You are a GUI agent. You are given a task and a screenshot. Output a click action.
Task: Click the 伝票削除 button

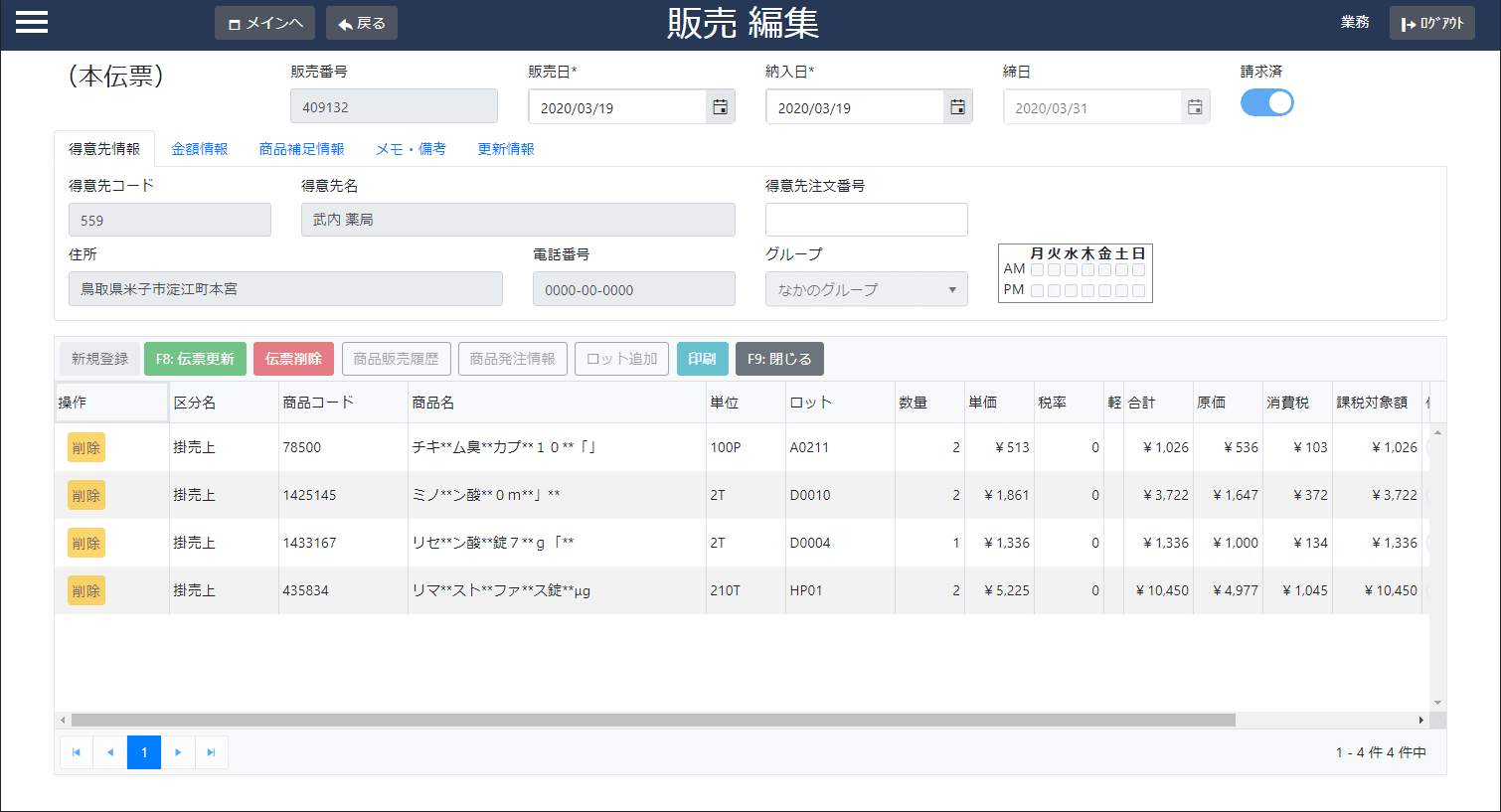tap(293, 359)
